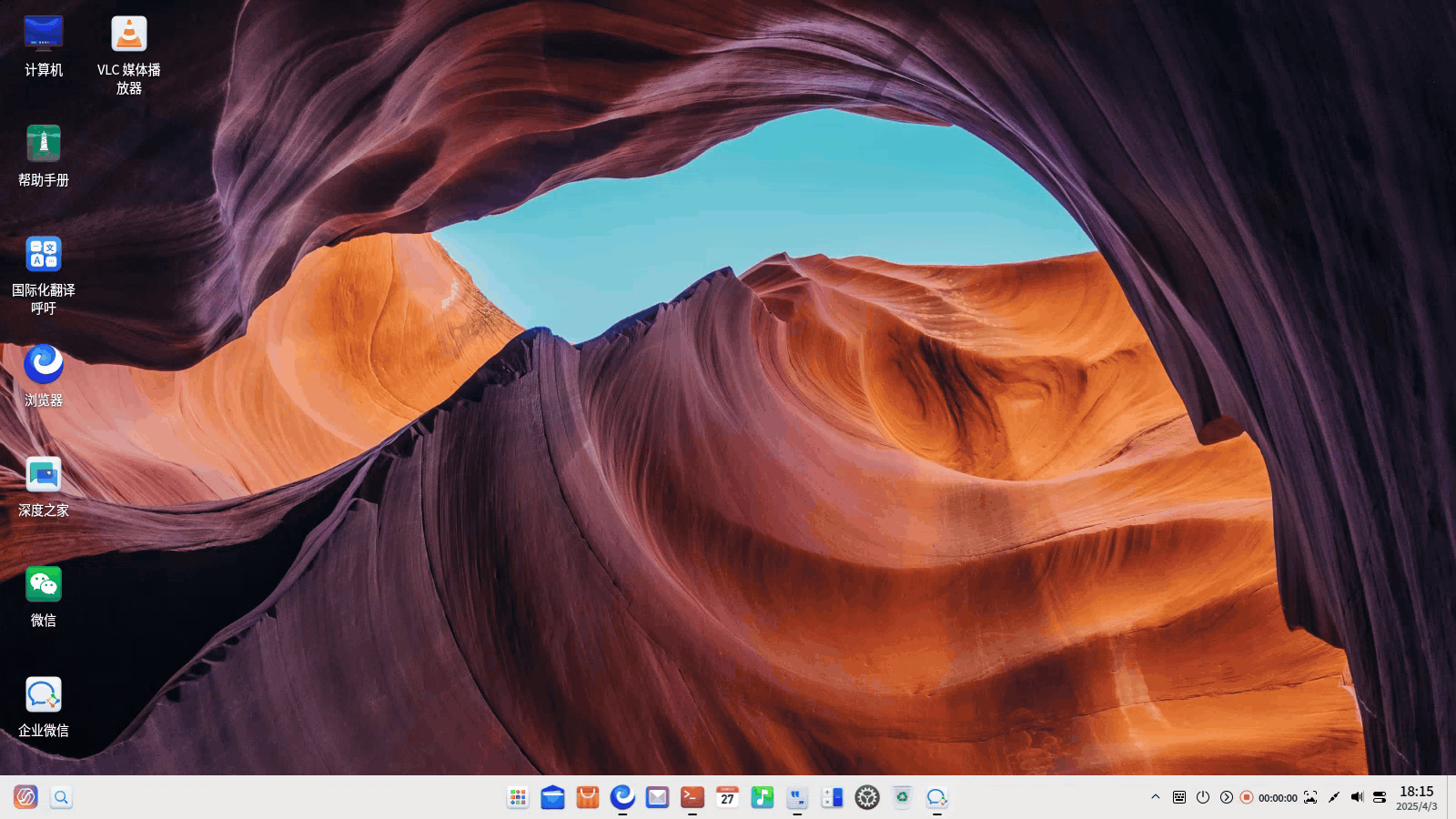
Task: Expand the hidden tray icons arrow
Action: [x=1156, y=796]
